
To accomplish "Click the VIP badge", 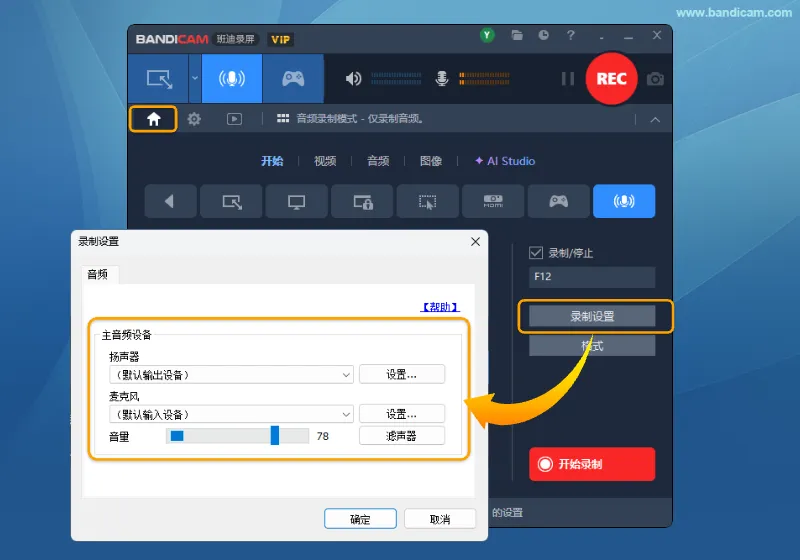I will click(280, 40).
